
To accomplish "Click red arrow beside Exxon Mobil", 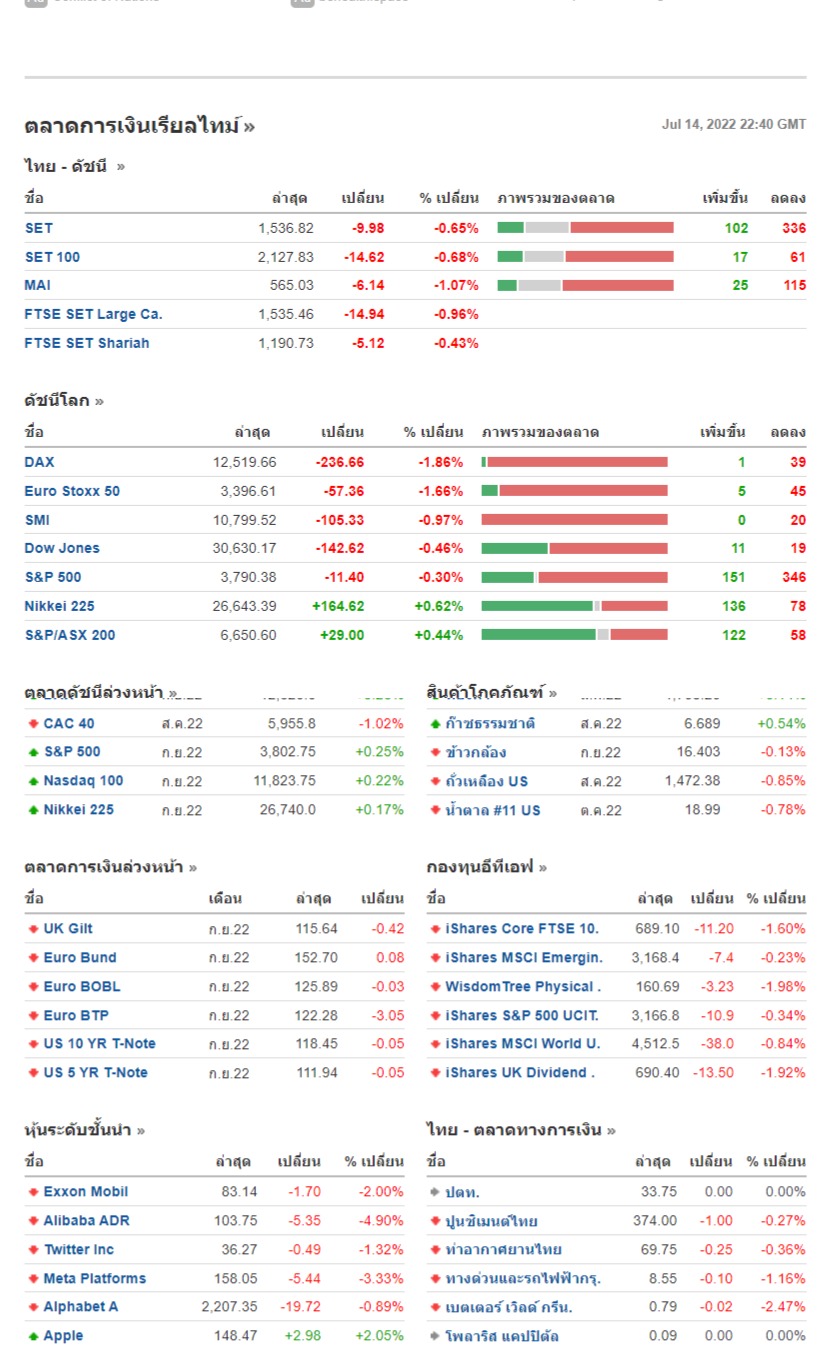I will click(x=33, y=1192).
